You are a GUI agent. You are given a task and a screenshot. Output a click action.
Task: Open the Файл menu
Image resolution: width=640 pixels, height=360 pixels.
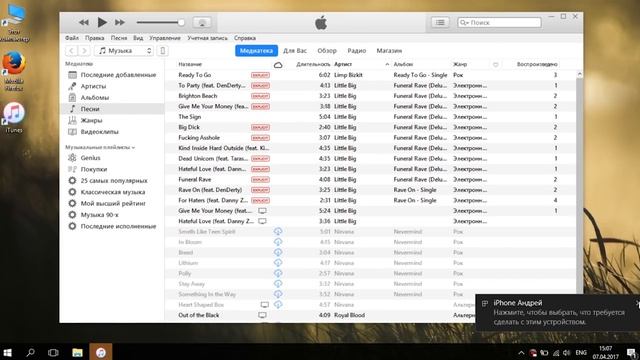coord(72,38)
